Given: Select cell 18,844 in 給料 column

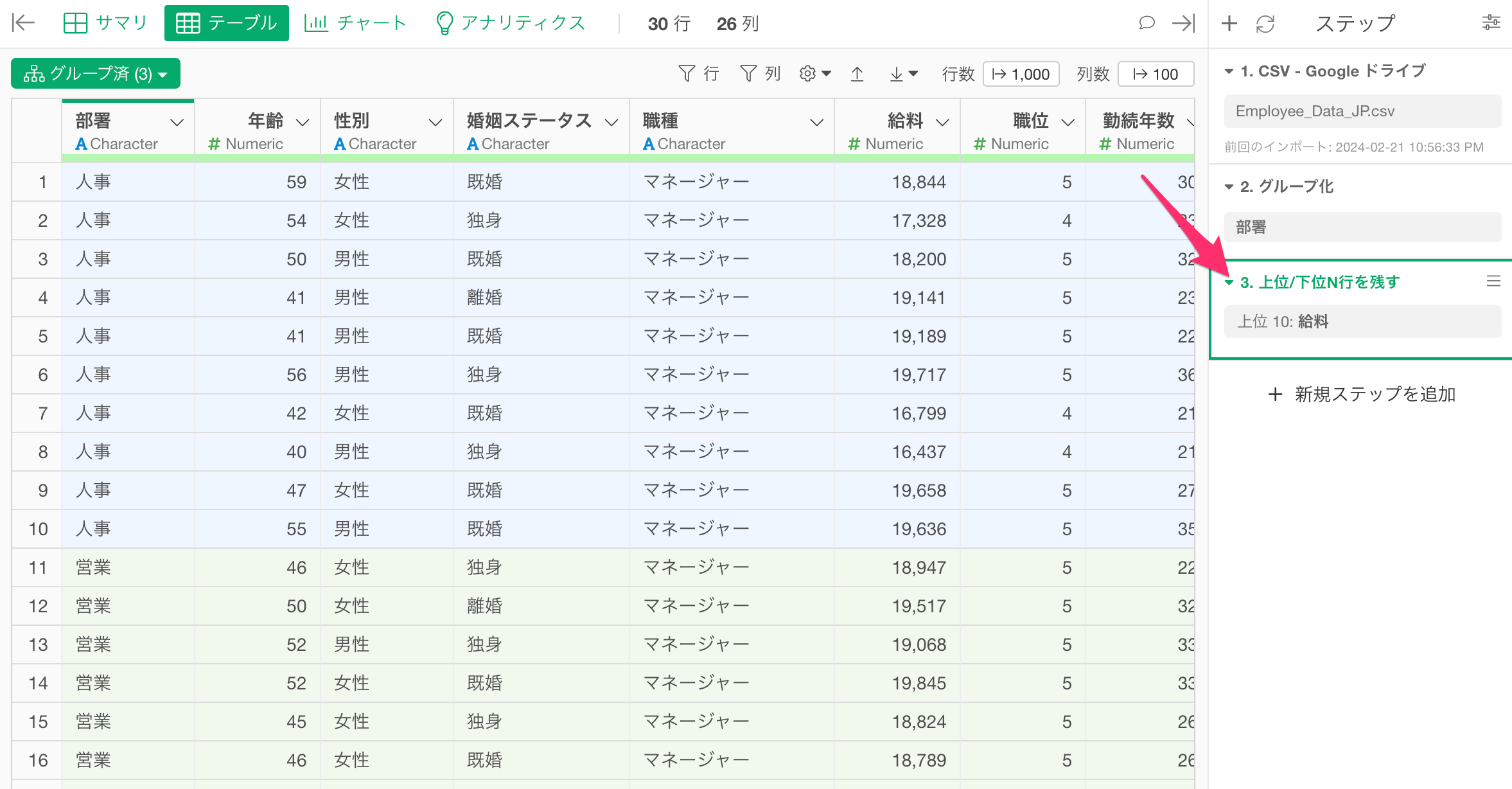Looking at the screenshot, I should (897, 182).
